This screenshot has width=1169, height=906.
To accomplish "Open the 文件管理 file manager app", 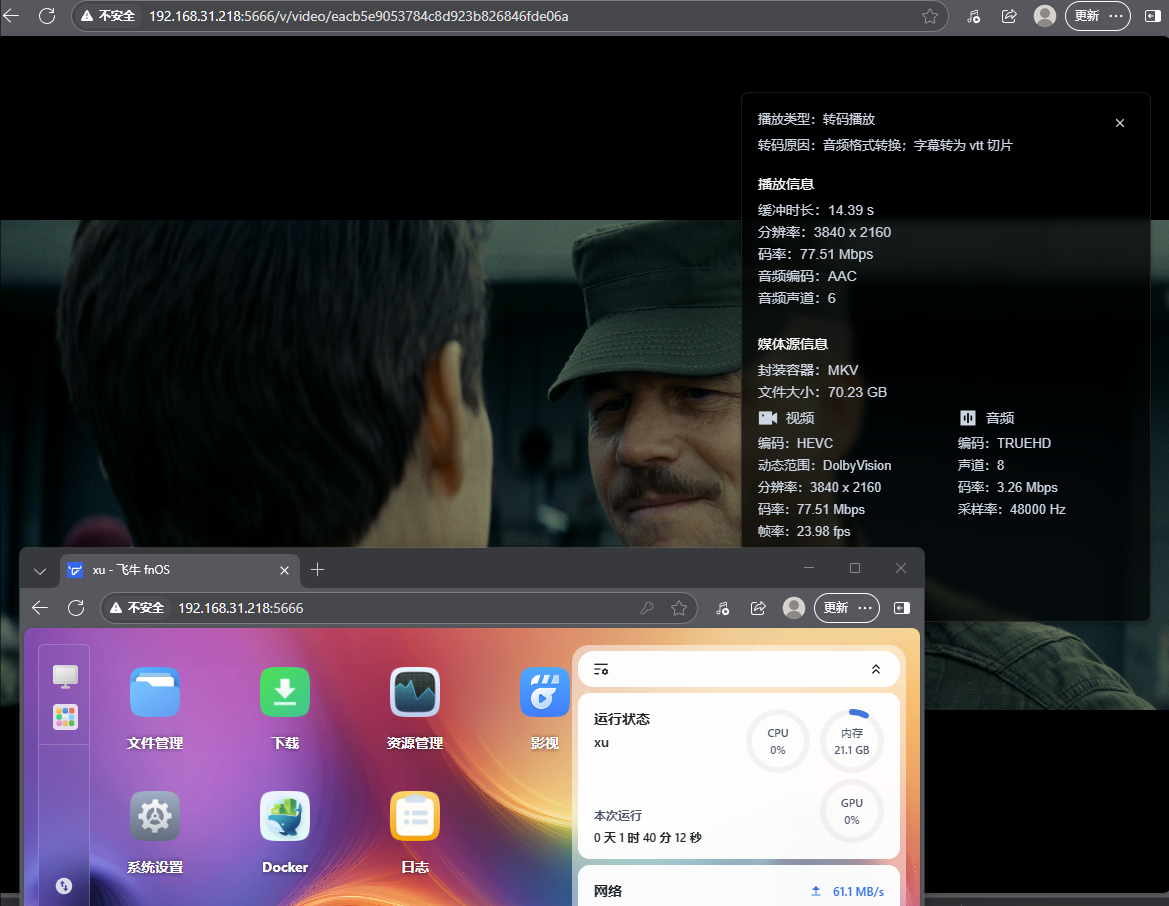I will (x=155, y=692).
